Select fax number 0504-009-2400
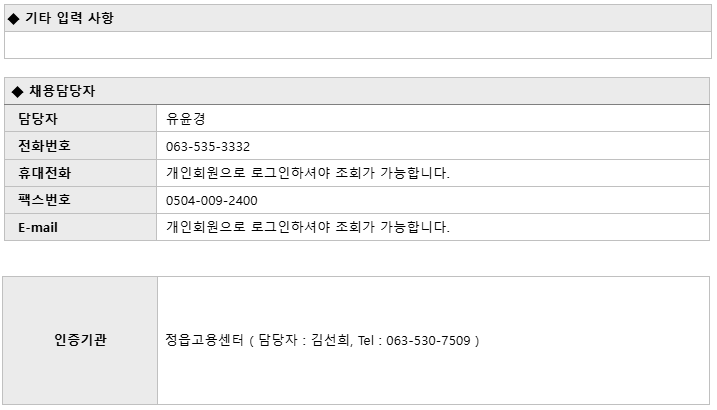Screen dimensions: 717x410 click(x=212, y=201)
